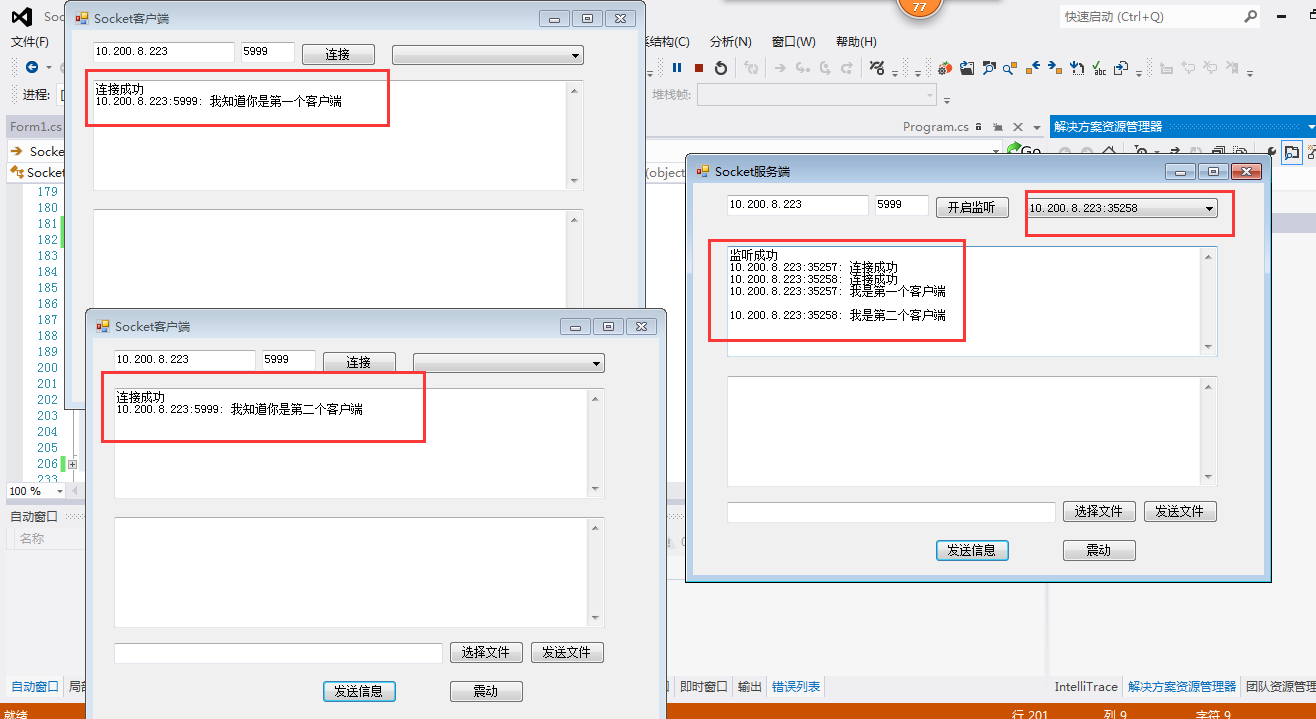Viewport: 1316px width, 719px height.
Task: Click the home icon in Solution Explorer
Action: (1108, 152)
